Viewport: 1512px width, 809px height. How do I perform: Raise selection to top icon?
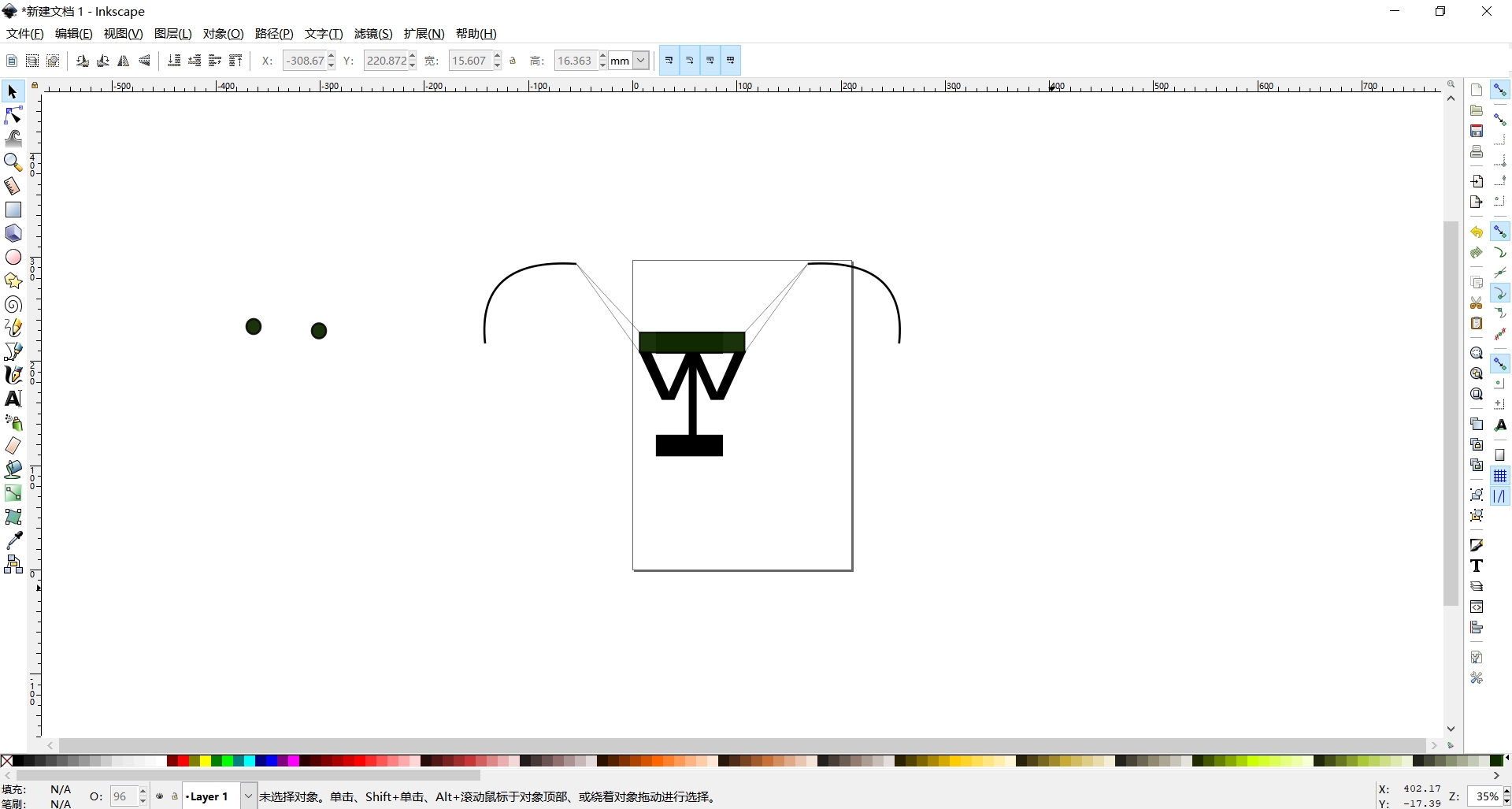click(235, 61)
